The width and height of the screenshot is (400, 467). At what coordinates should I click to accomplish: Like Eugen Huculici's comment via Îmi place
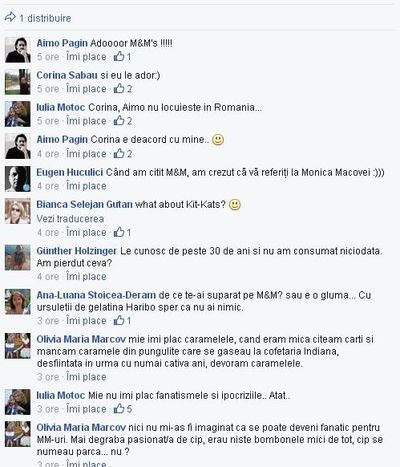[86, 186]
